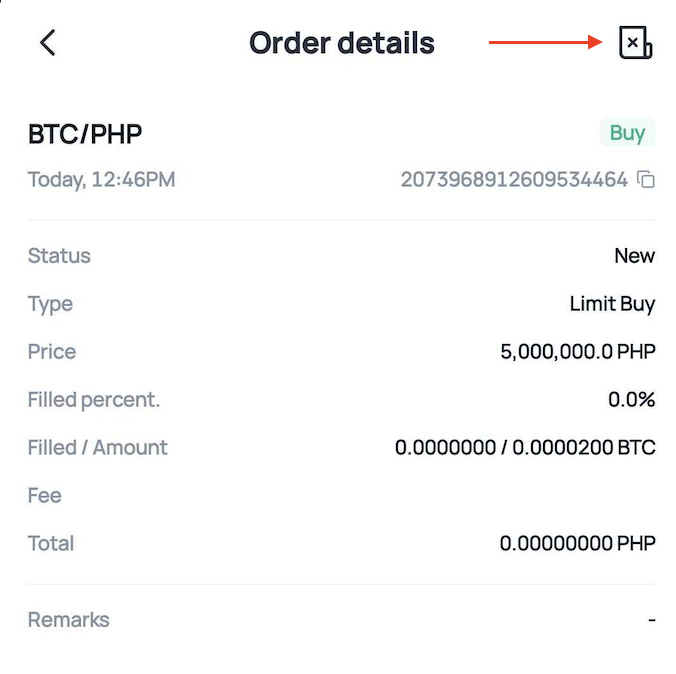Click the 0.00000000 PHP total value
This screenshot has height=674, width=676.
577,544
